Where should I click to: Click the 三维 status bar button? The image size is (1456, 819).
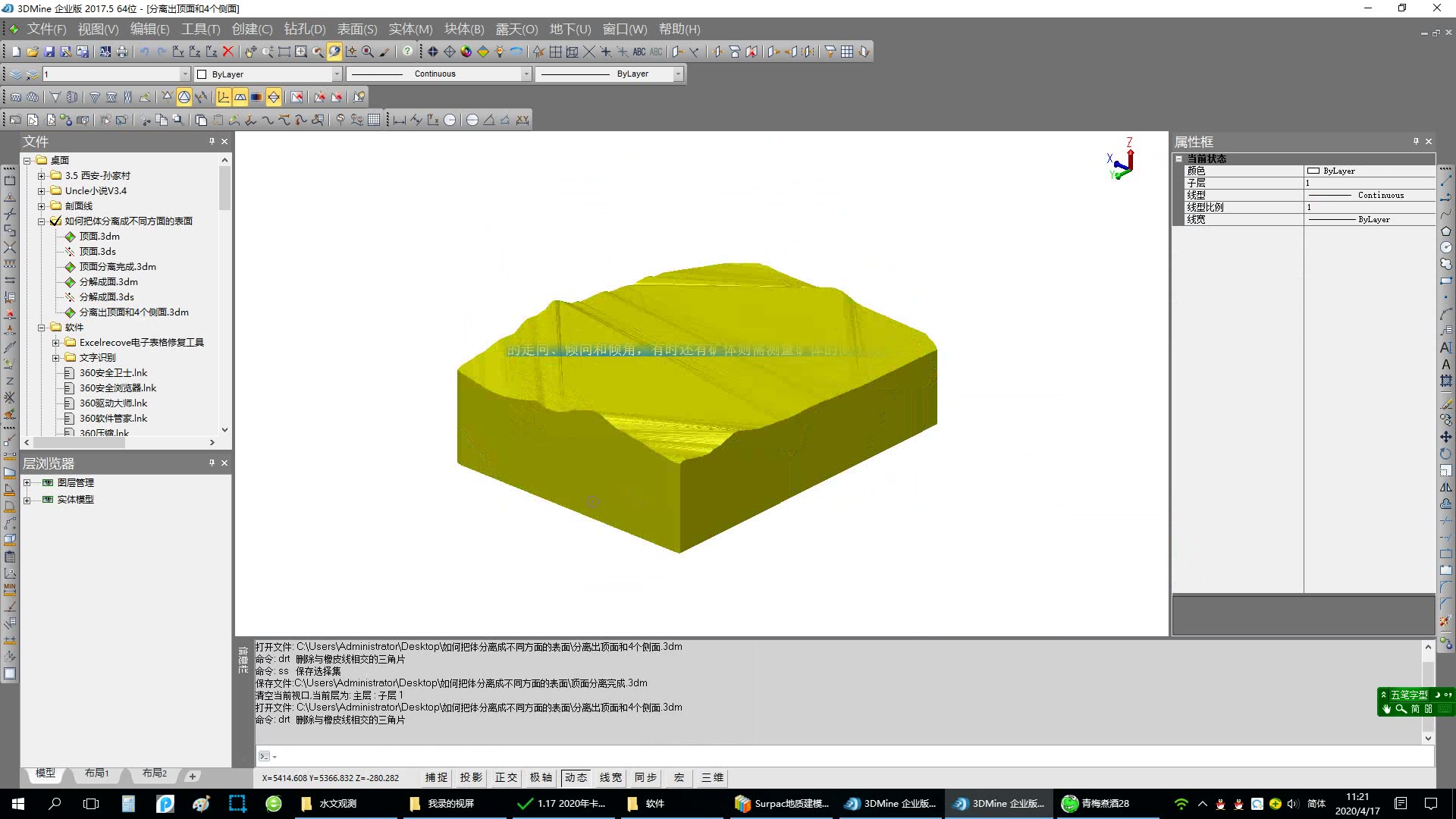click(712, 777)
